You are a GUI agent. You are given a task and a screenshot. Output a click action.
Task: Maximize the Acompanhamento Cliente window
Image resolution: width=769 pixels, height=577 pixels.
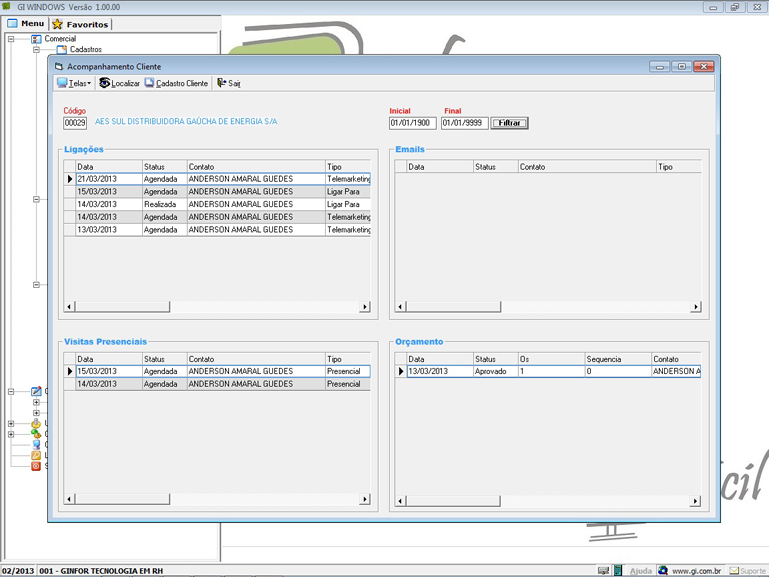click(682, 67)
